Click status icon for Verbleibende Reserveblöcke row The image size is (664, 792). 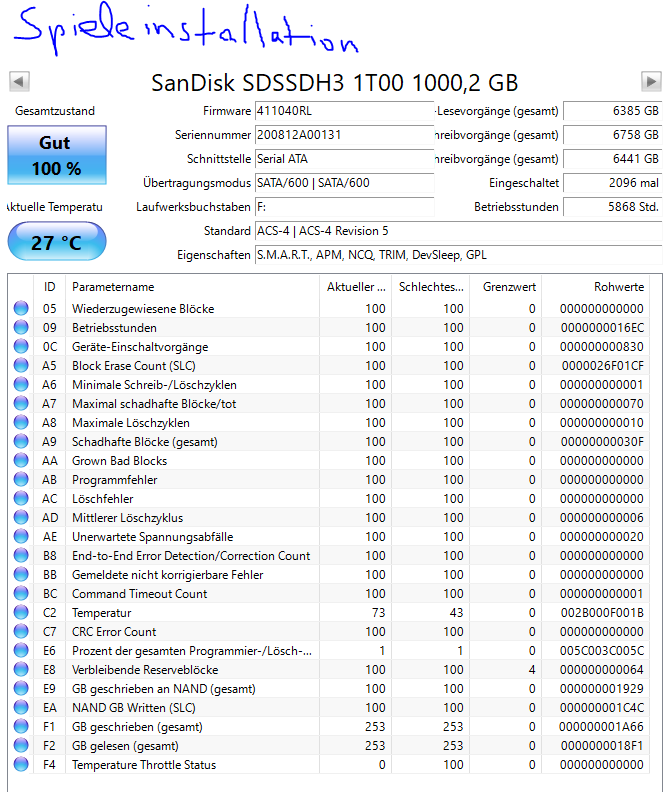tap(21, 669)
